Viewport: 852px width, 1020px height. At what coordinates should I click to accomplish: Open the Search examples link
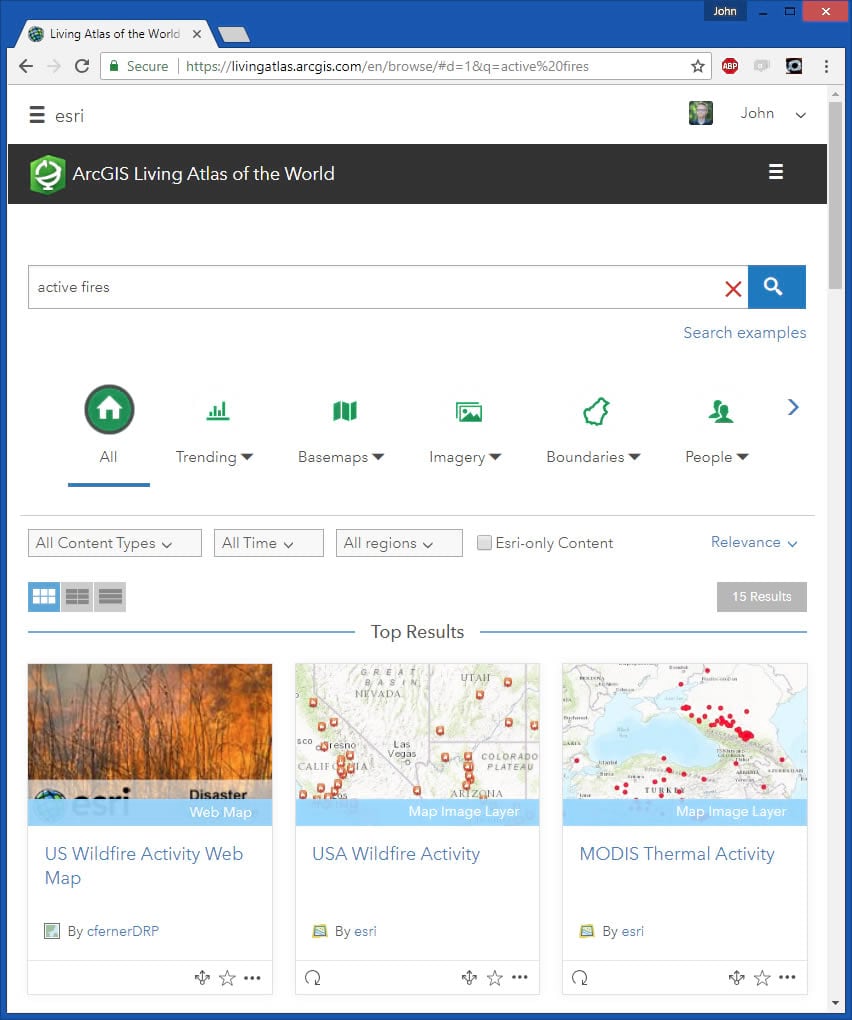(745, 332)
